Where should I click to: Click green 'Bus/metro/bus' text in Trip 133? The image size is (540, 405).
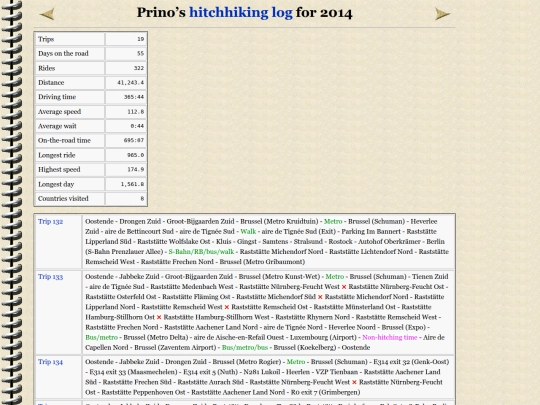[x=245, y=347]
